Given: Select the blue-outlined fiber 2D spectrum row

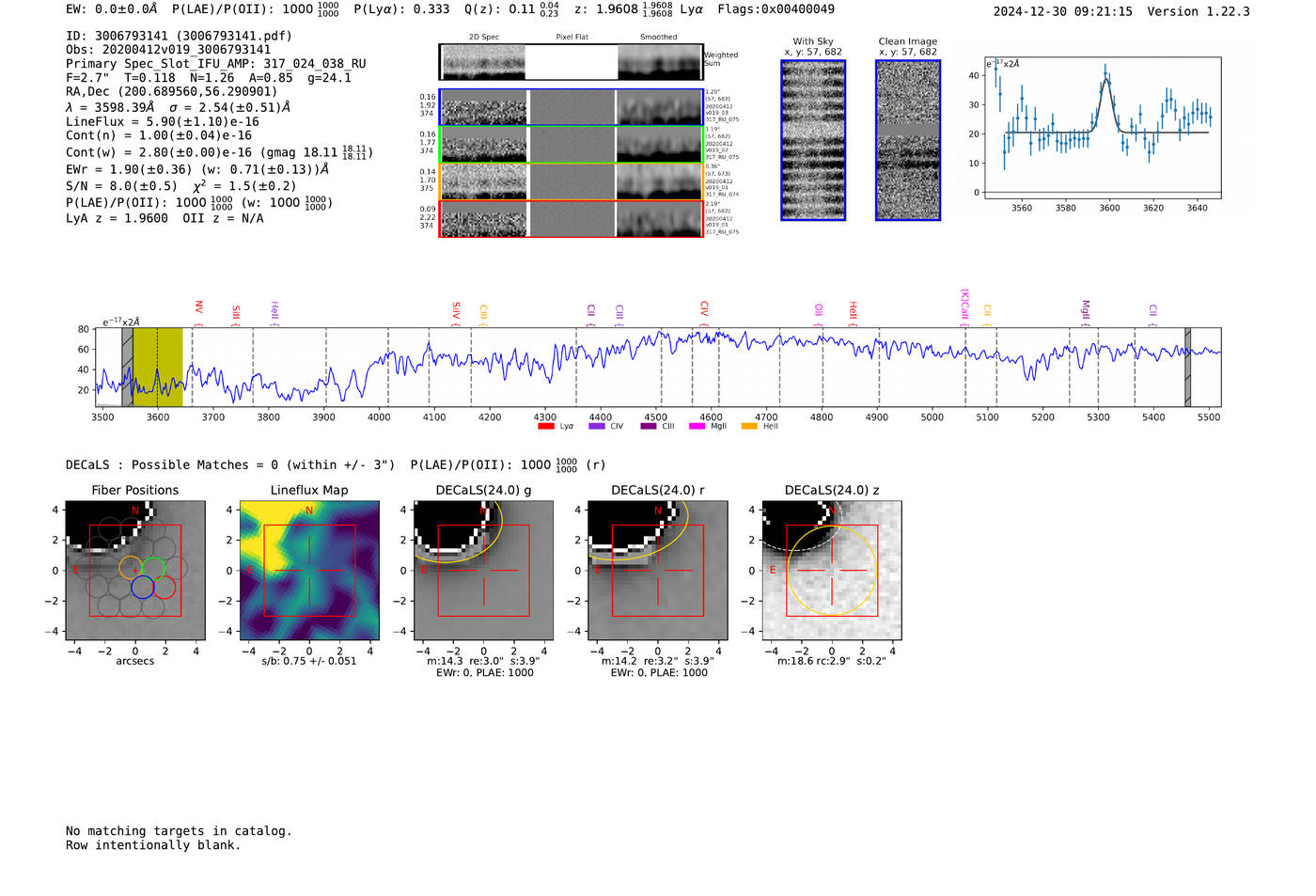Looking at the screenshot, I should (571, 107).
